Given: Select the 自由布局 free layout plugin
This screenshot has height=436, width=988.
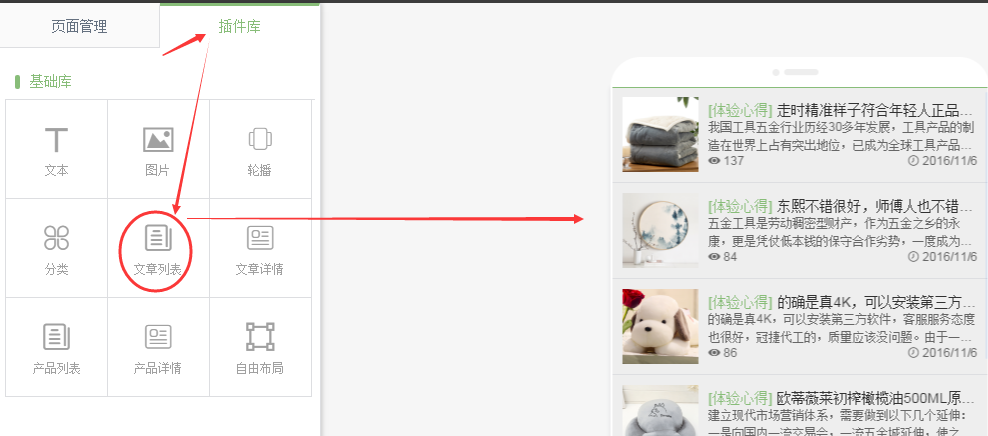Looking at the screenshot, I should 260,347.
